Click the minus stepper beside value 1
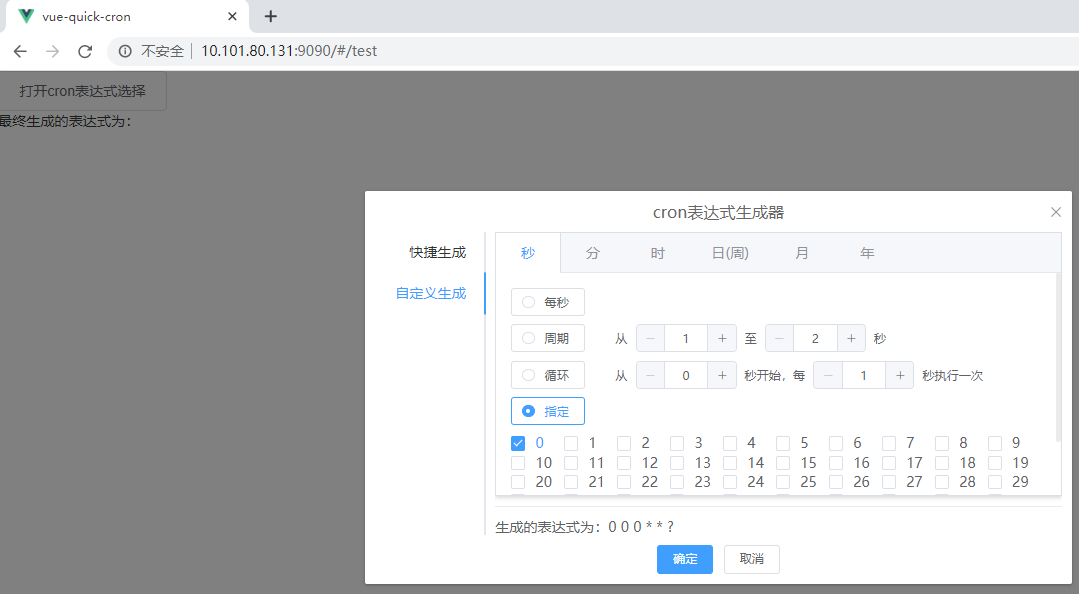1079x594 pixels. 650,338
